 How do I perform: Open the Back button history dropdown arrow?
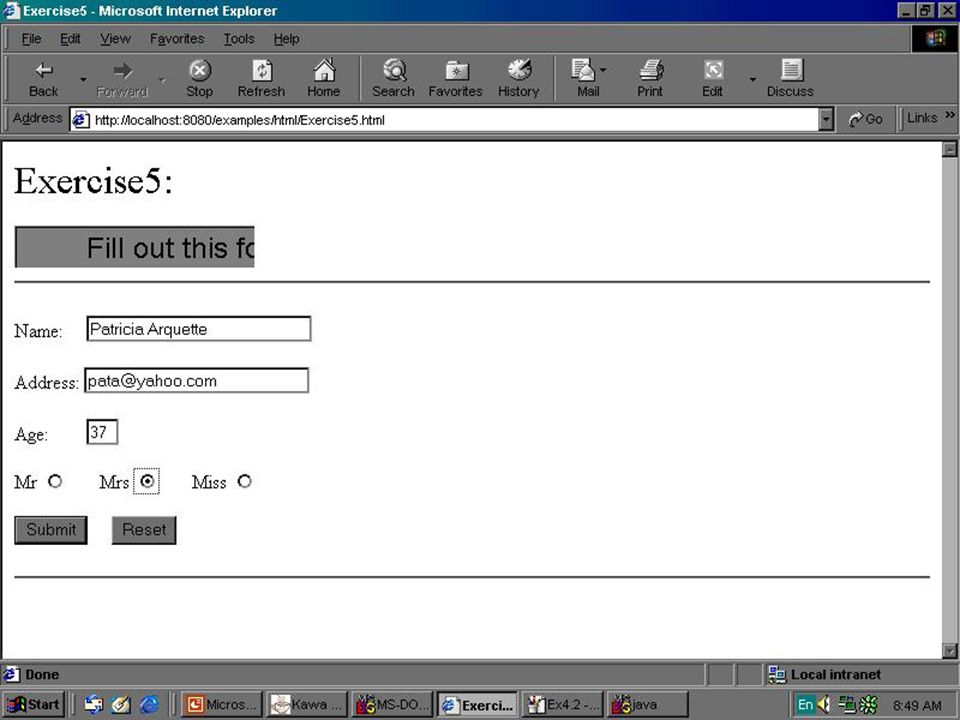[83, 80]
